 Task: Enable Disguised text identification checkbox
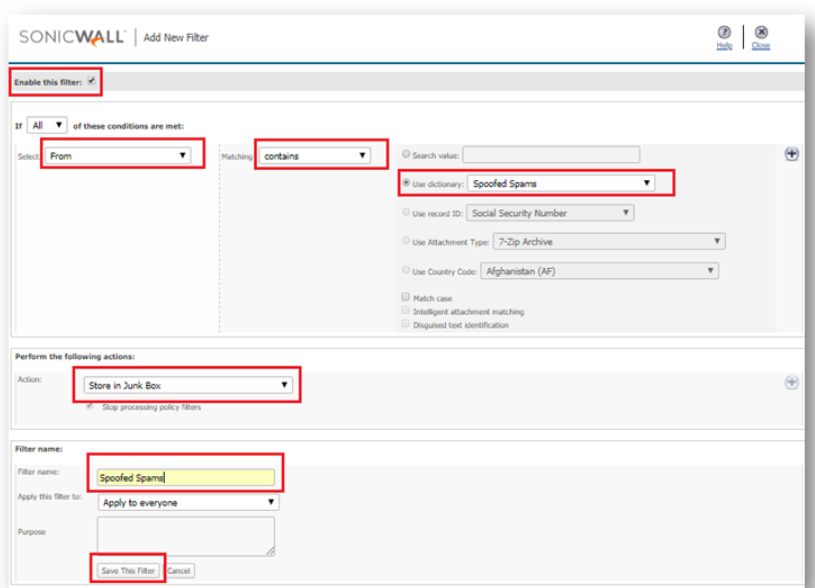(405, 324)
